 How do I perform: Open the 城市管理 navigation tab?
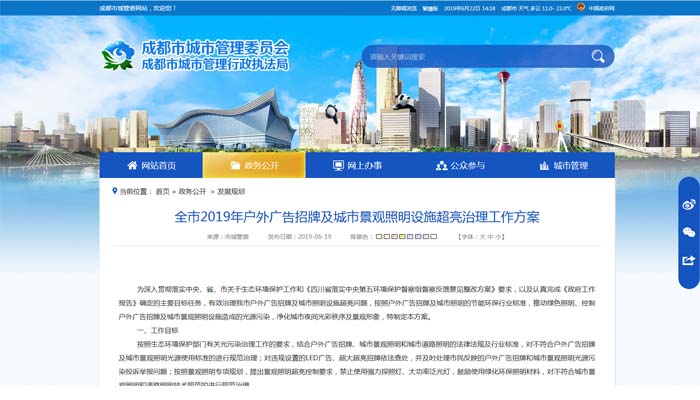tap(563, 165)
